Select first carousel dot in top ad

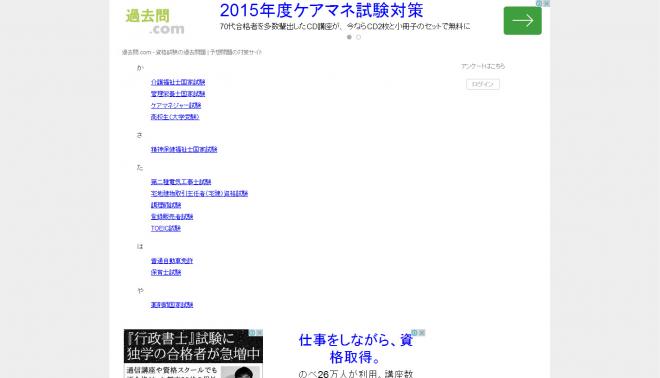(349, 37)
